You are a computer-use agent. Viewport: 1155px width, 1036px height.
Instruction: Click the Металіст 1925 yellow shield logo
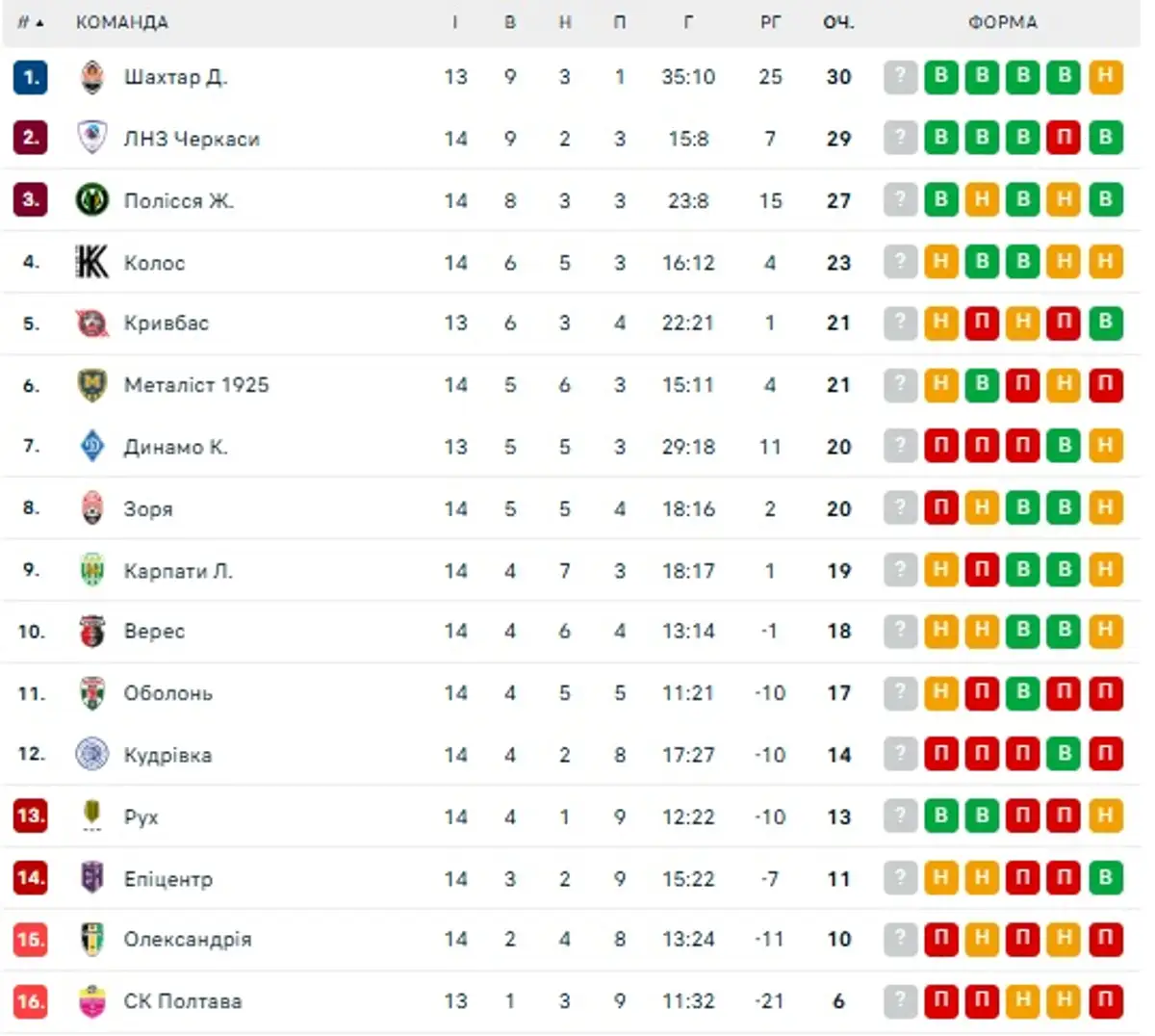pos(91,385)
